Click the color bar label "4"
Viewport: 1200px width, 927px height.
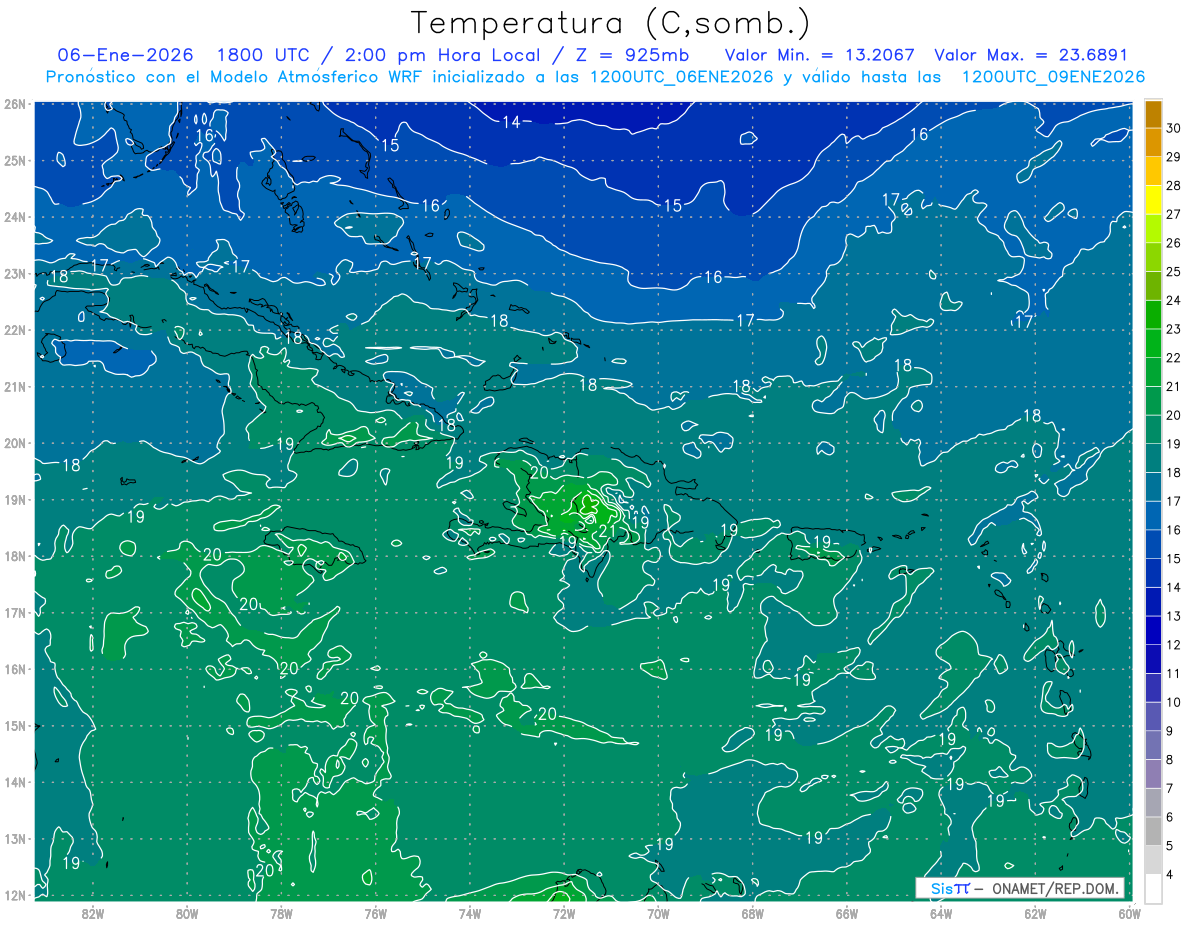(1171, 875)
